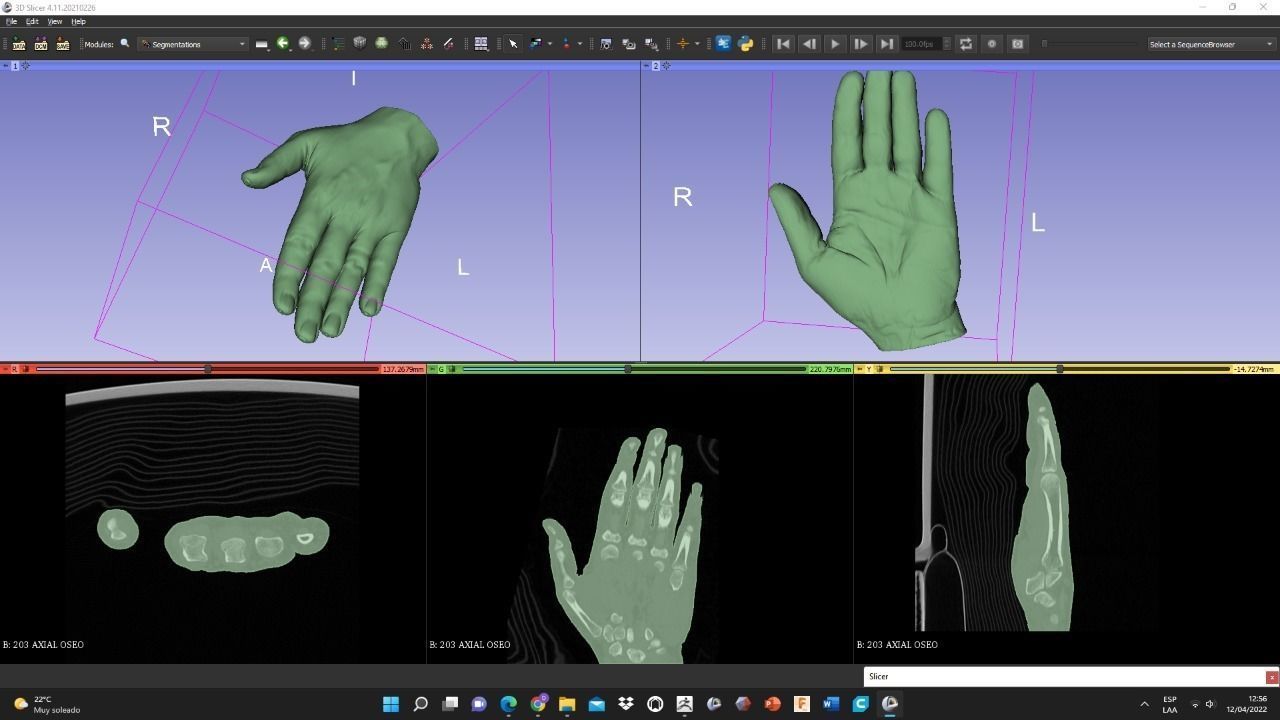Expand markup placement options dropdown arrow

pyautogui.click(x=579, y=44)
